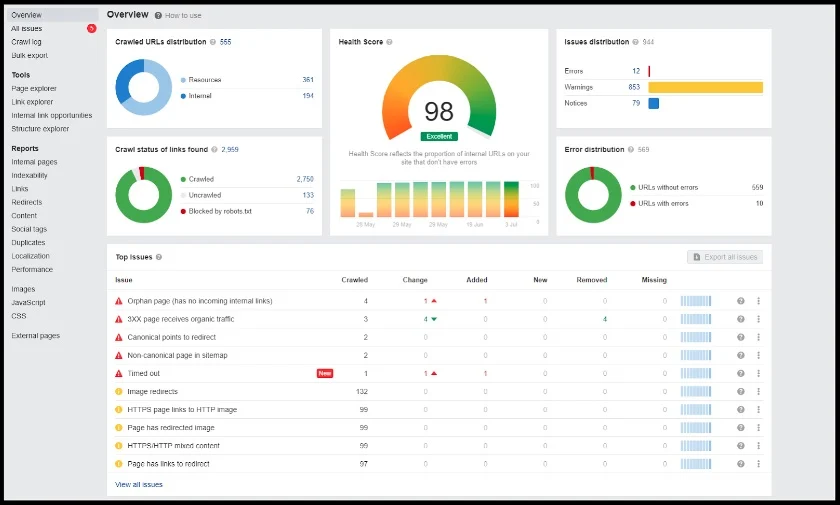Open three-dot menu for Canonical points to redirect
Image resolution: width=840 pixels, height=505 pixels.
pos(759,337)
